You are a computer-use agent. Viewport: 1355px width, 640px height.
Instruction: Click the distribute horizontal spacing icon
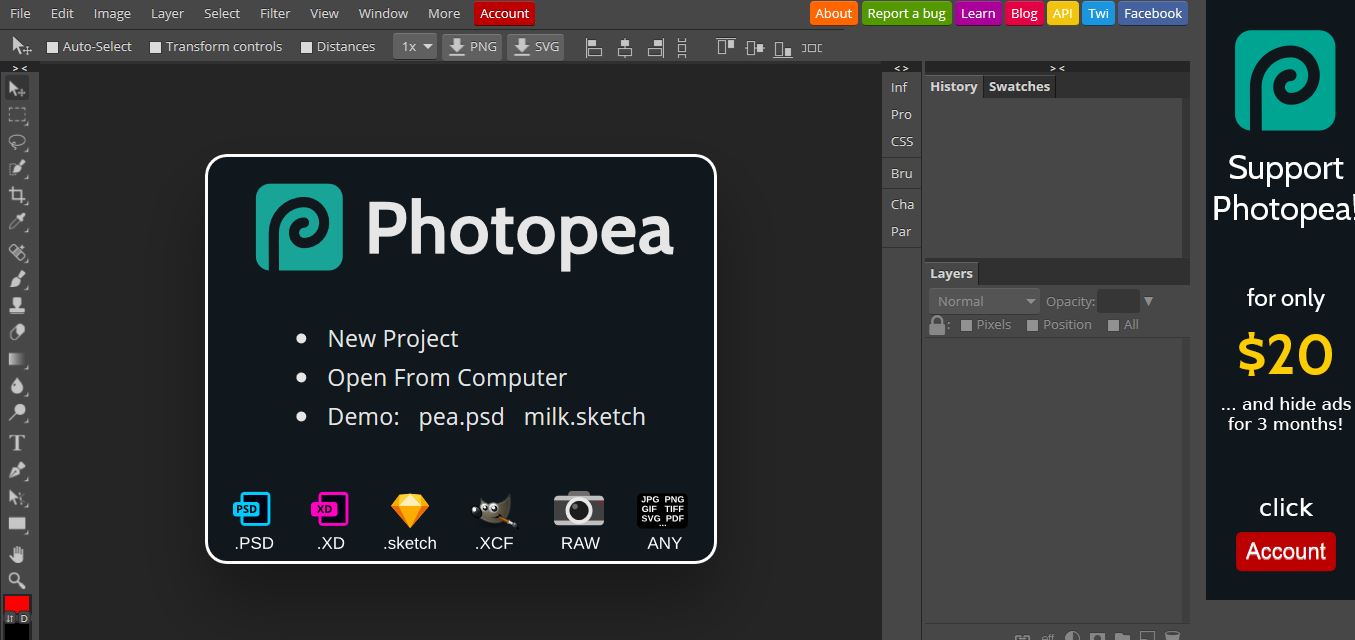tap(812, 47)
